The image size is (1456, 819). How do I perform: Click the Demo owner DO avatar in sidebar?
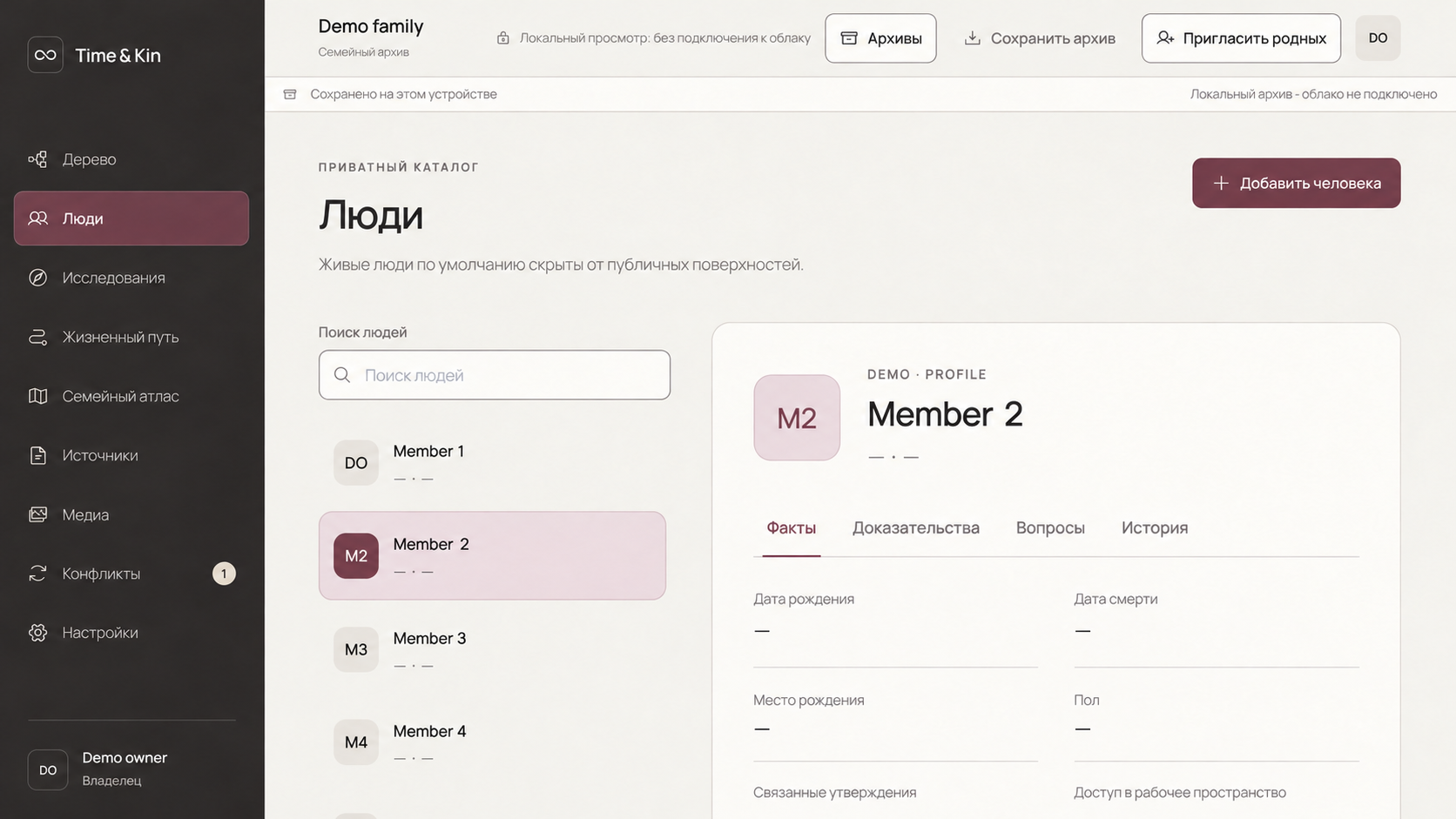tap(48, 770)
